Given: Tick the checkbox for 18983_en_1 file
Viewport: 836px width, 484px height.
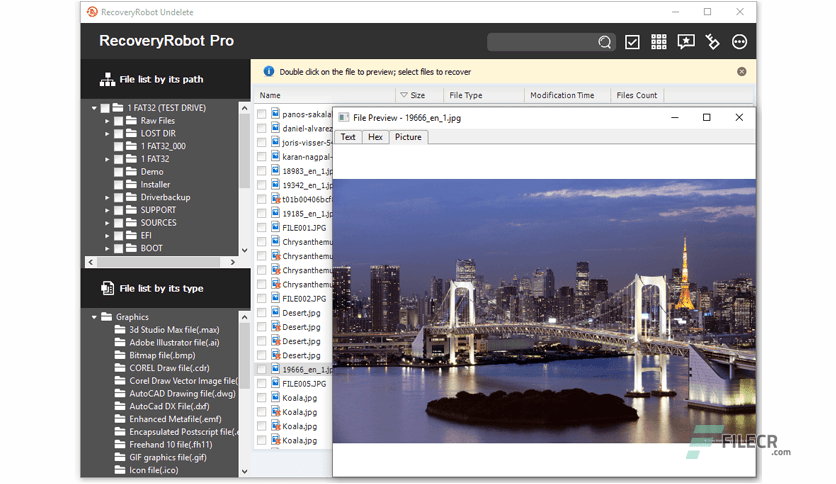Looking at the screenshot, I should pos(261,171).
